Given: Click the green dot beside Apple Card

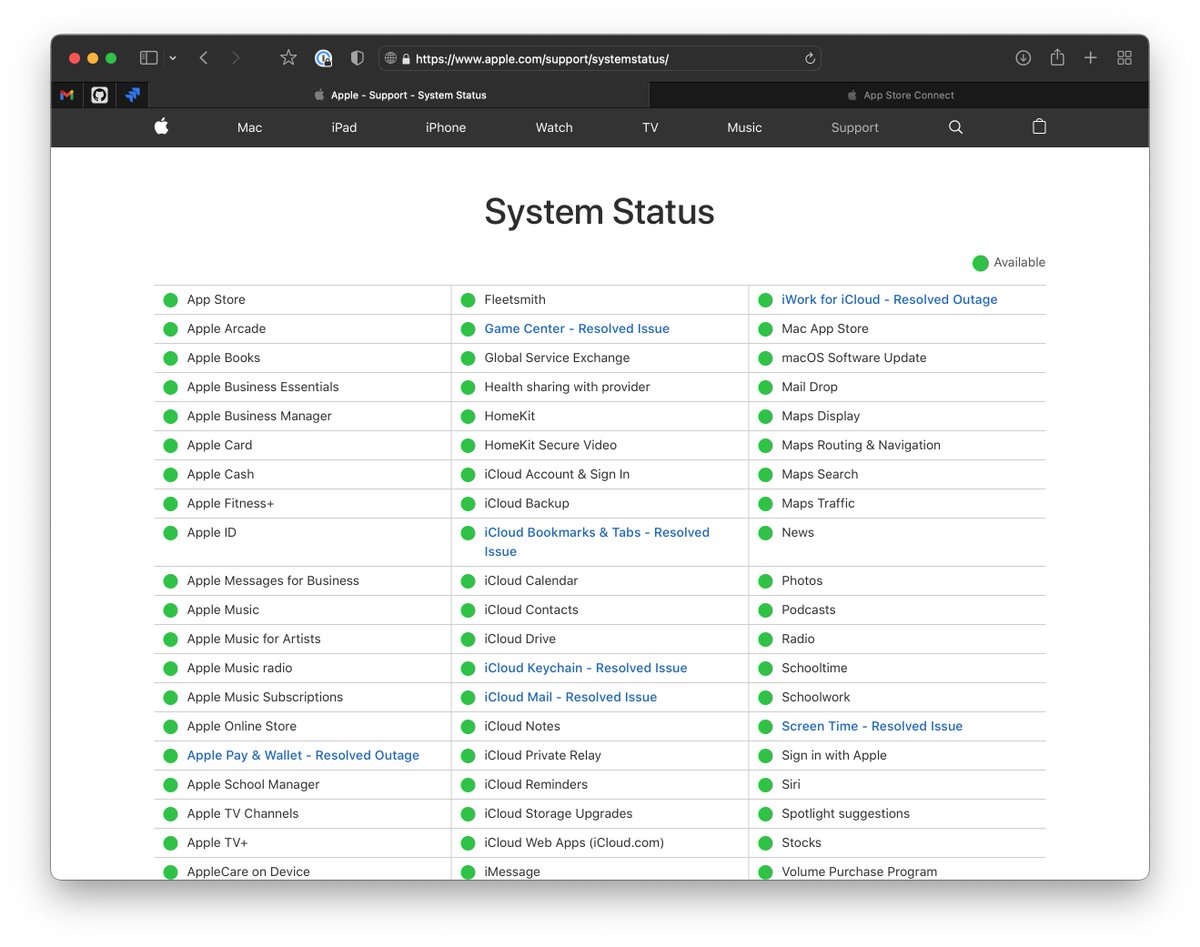Looking at the screenshot, I should (170, 445).
